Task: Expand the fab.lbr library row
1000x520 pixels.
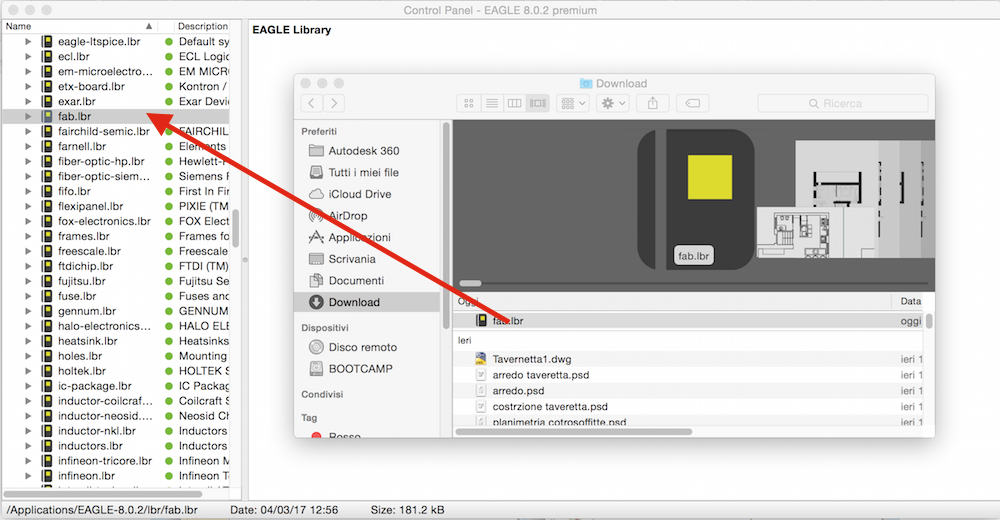Action: click(x=28, y=116)
